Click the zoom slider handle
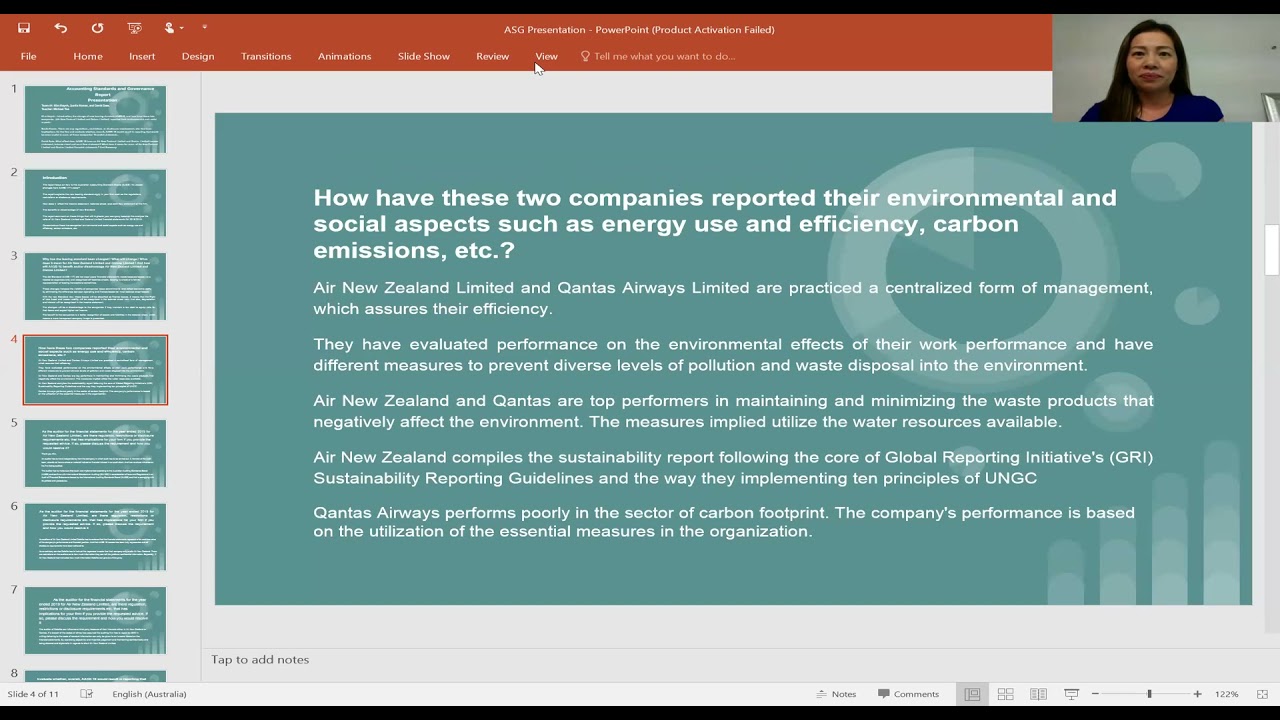 click(1149, 694)
